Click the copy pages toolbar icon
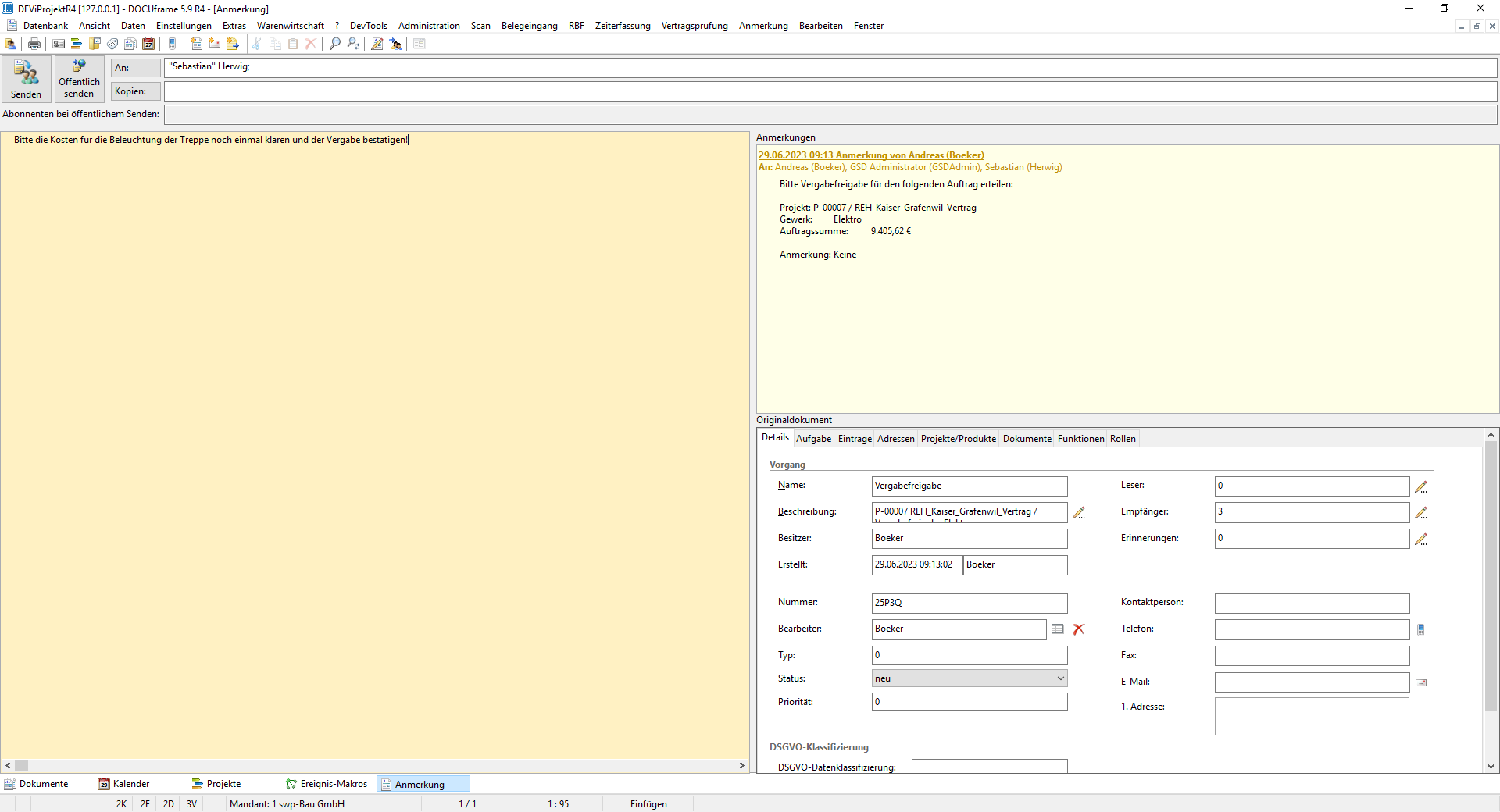 275,44
